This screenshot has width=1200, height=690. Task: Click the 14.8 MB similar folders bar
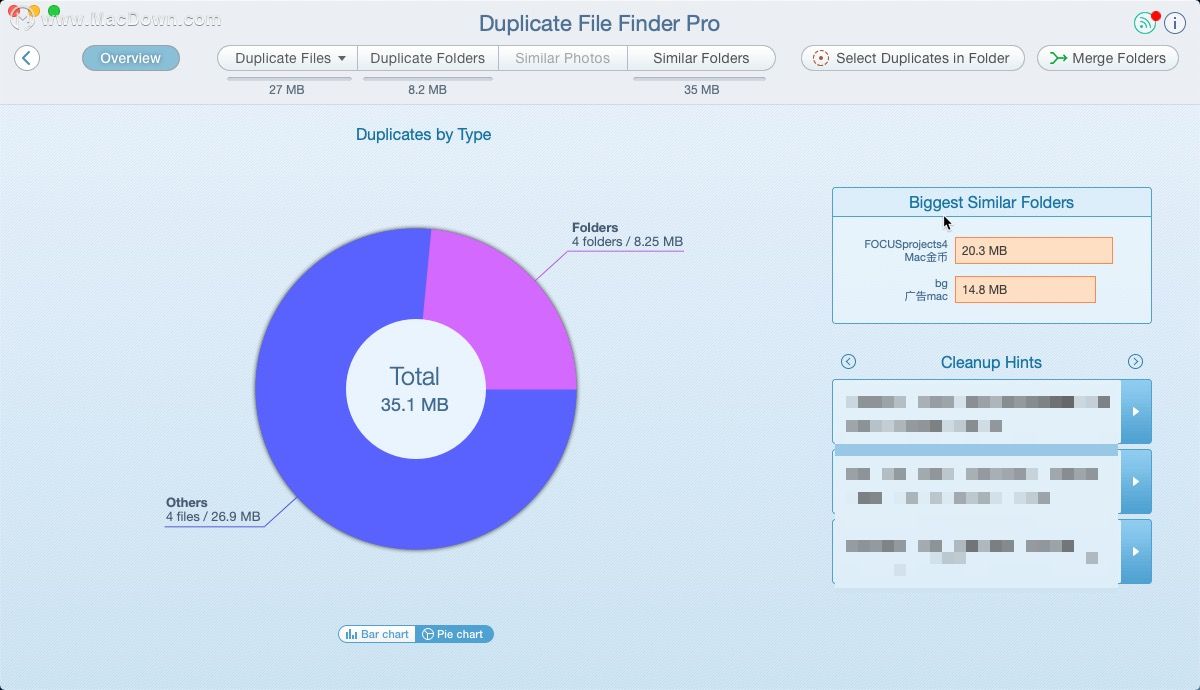tap(1025, 290)
